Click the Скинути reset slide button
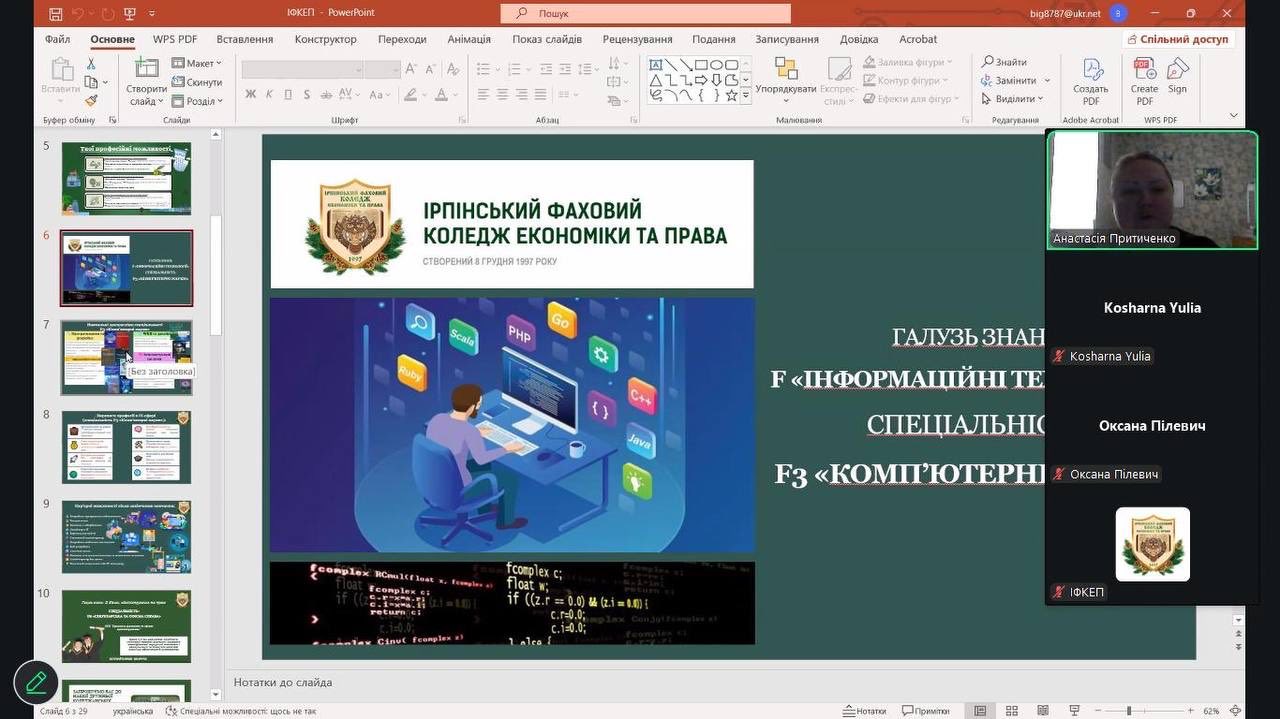This screenshot has height=719, width=1280. pos(197,82)
